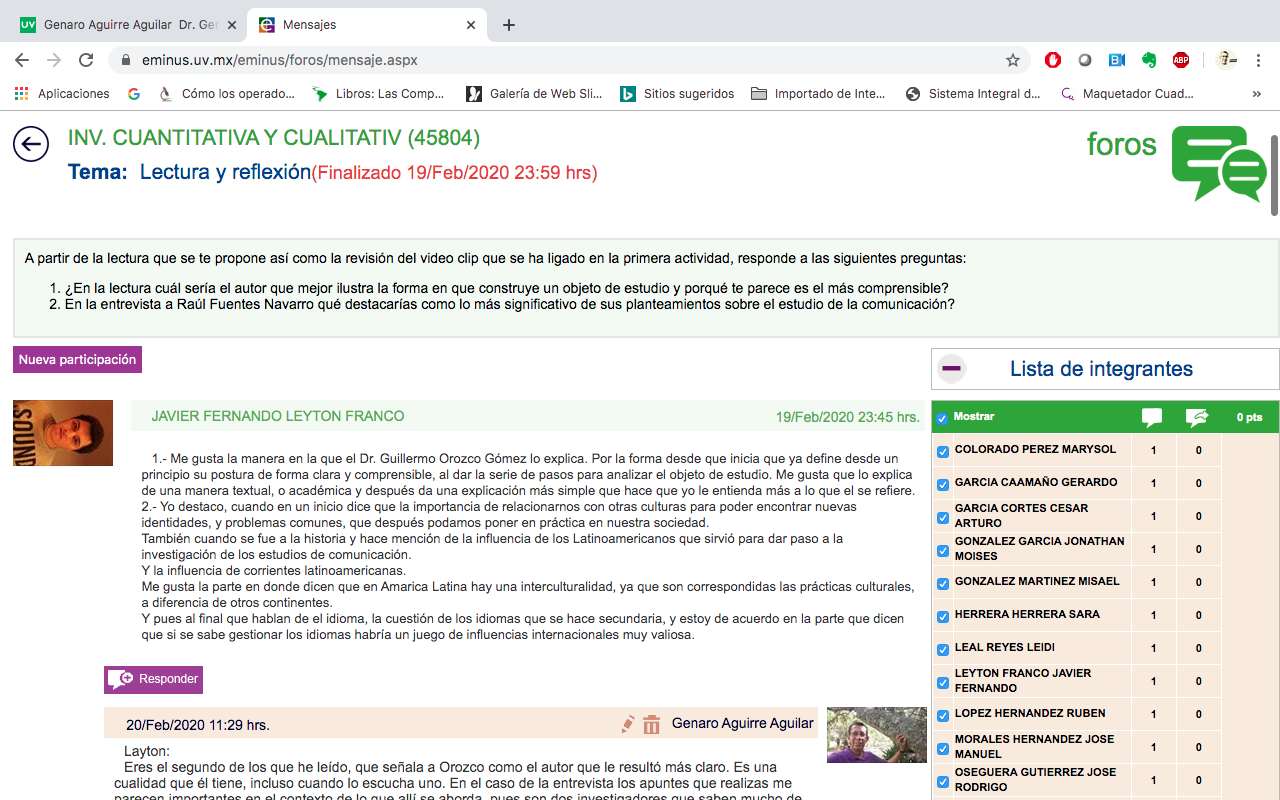
Task: Expand the bookmarks bar overflow chevron
Action: (1257, 94)
